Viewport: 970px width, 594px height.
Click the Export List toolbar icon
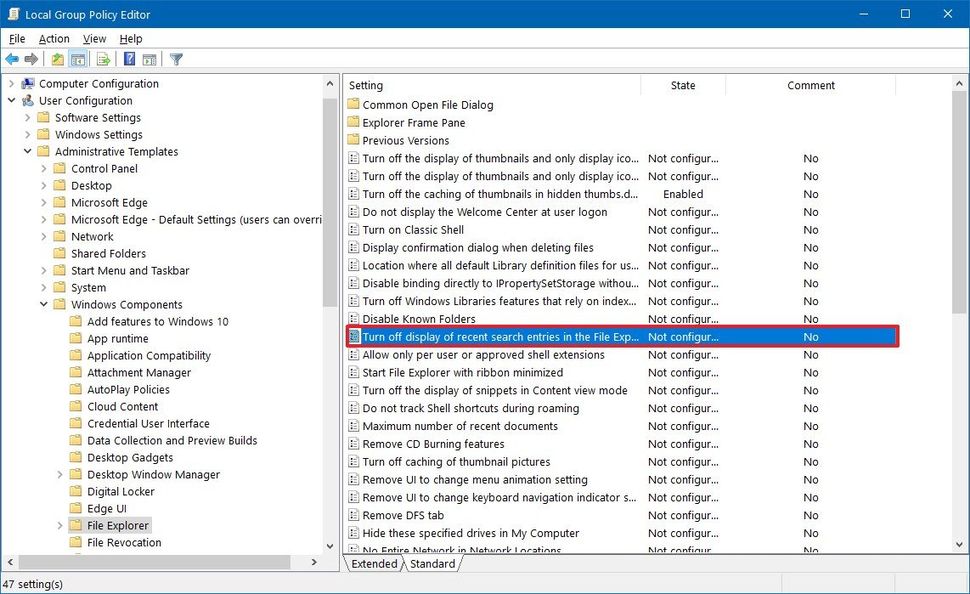[103, 58]
